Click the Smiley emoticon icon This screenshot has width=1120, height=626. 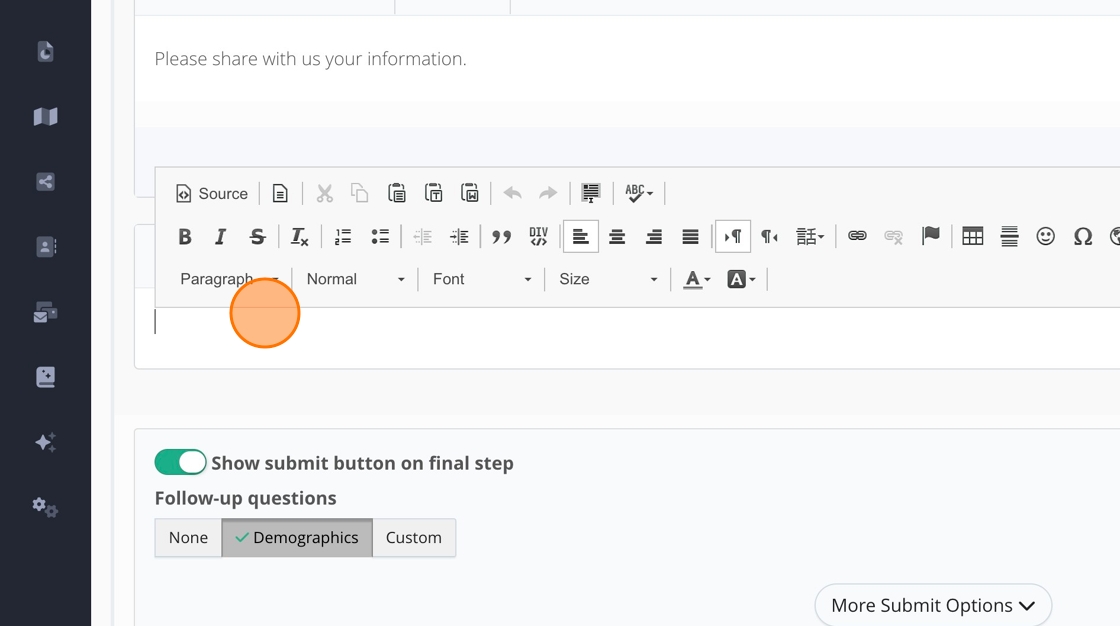(x=1046, y=237)
